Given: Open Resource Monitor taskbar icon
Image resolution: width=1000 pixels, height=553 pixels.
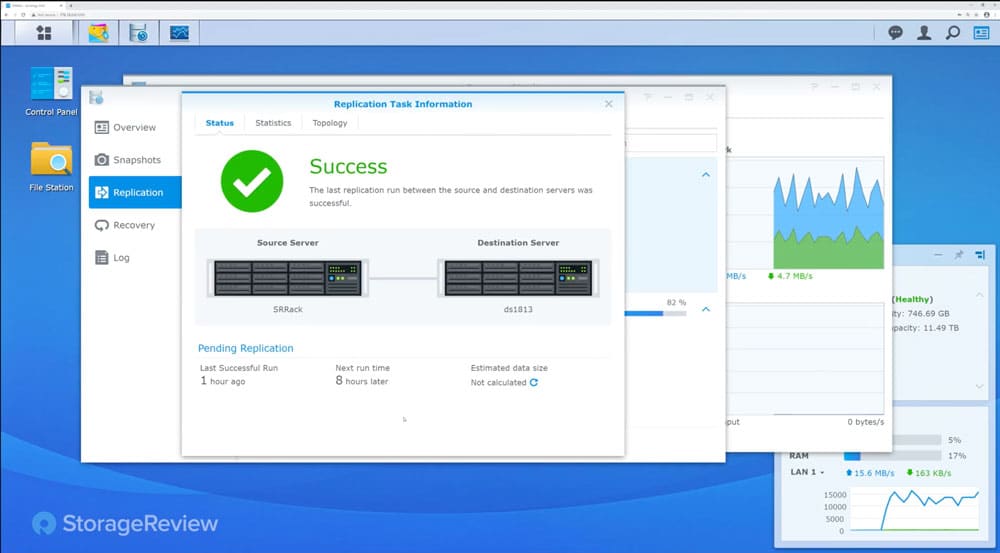Looking at the screenshot, I should click(x=179, y=33).
